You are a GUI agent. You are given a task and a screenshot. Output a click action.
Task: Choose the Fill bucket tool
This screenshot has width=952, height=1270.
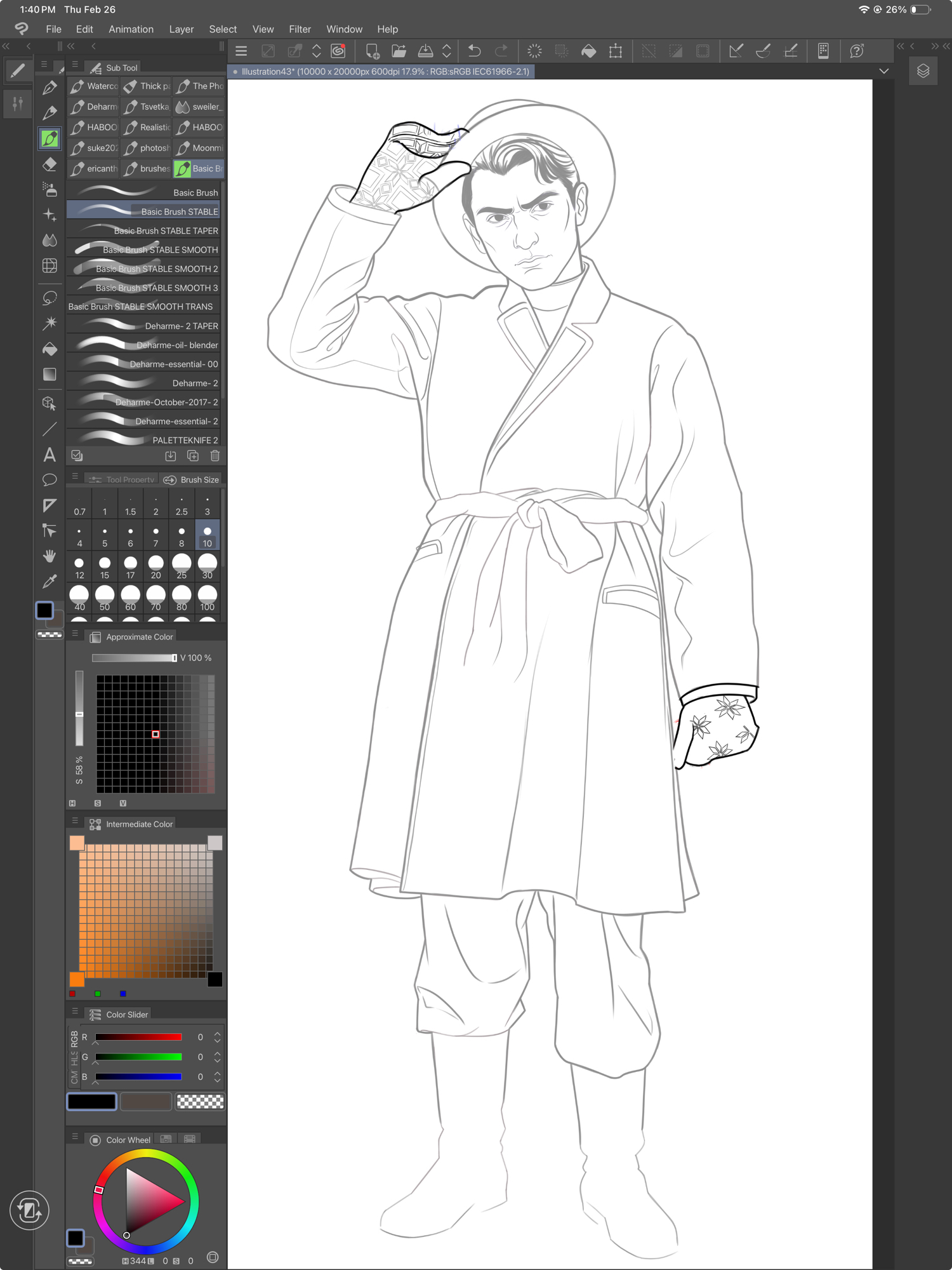(x=50, y=349)
